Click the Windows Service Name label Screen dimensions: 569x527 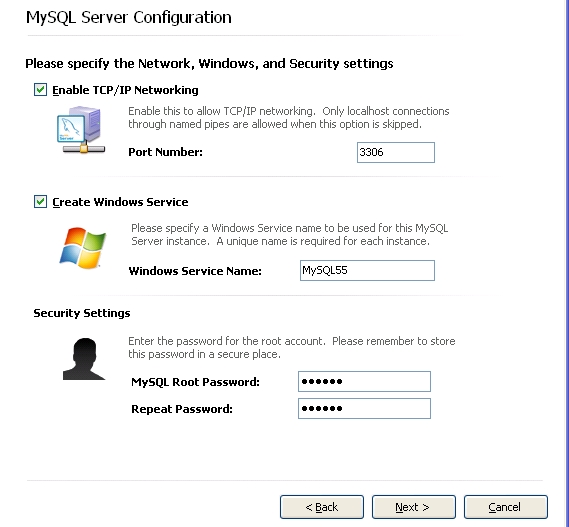(x=195, y=271)
